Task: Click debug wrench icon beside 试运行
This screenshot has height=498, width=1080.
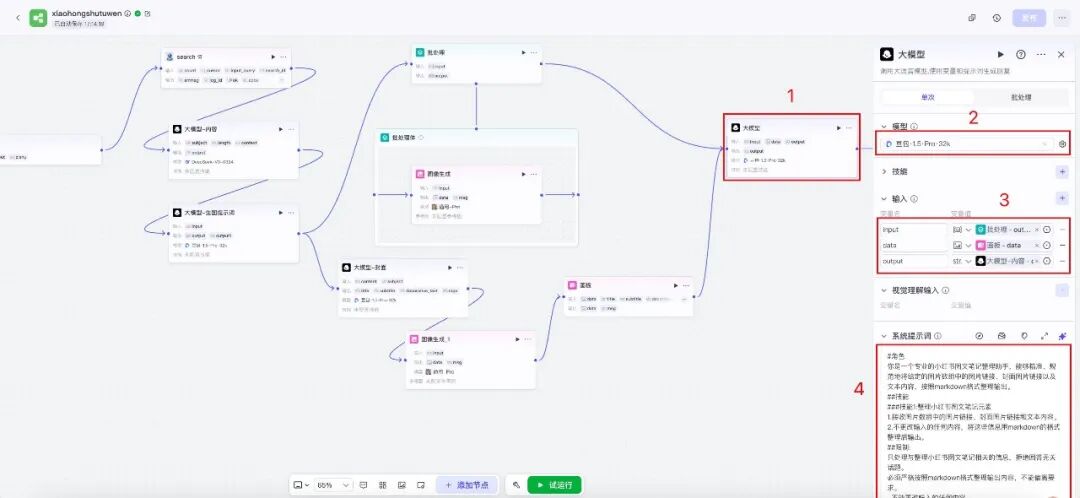Action: coord(516,485)
